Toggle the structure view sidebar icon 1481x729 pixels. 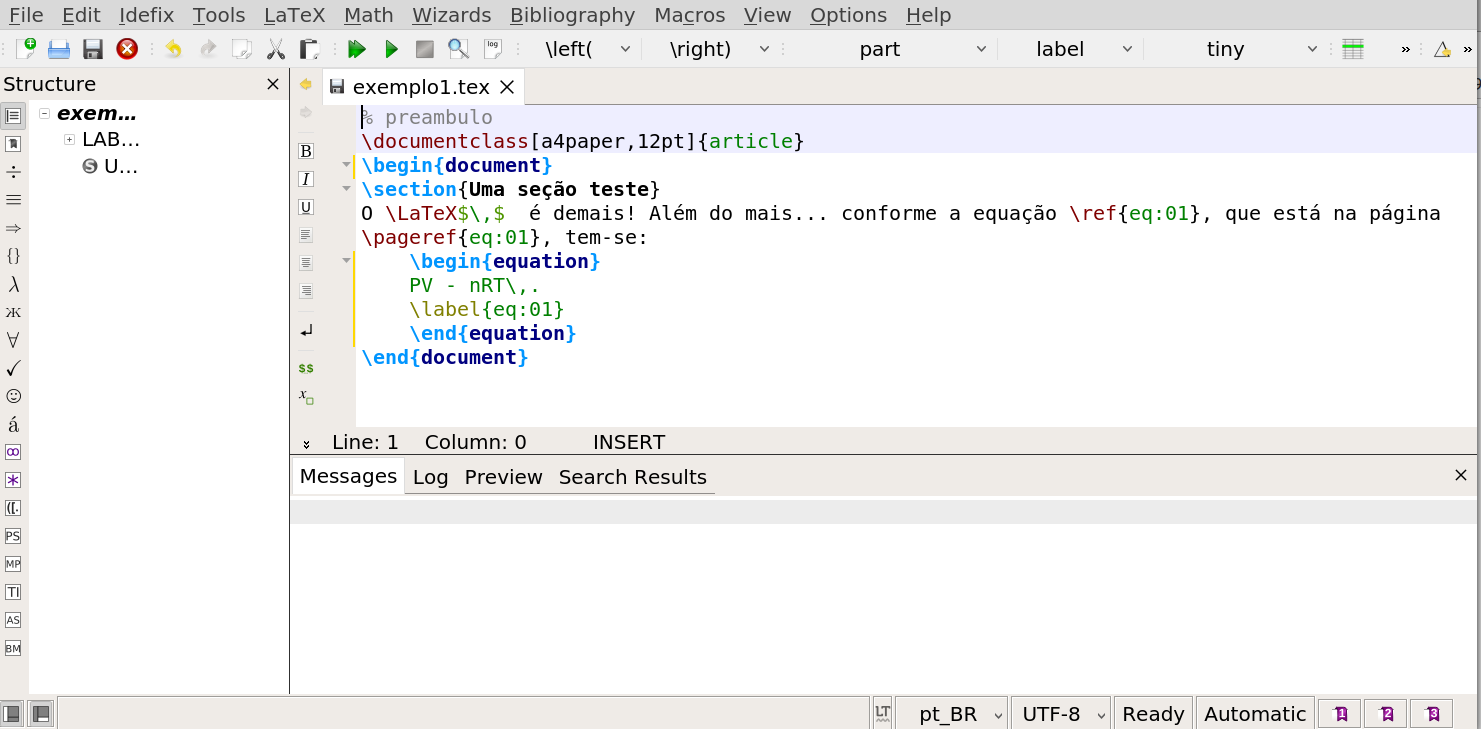[x=13, y=116]
